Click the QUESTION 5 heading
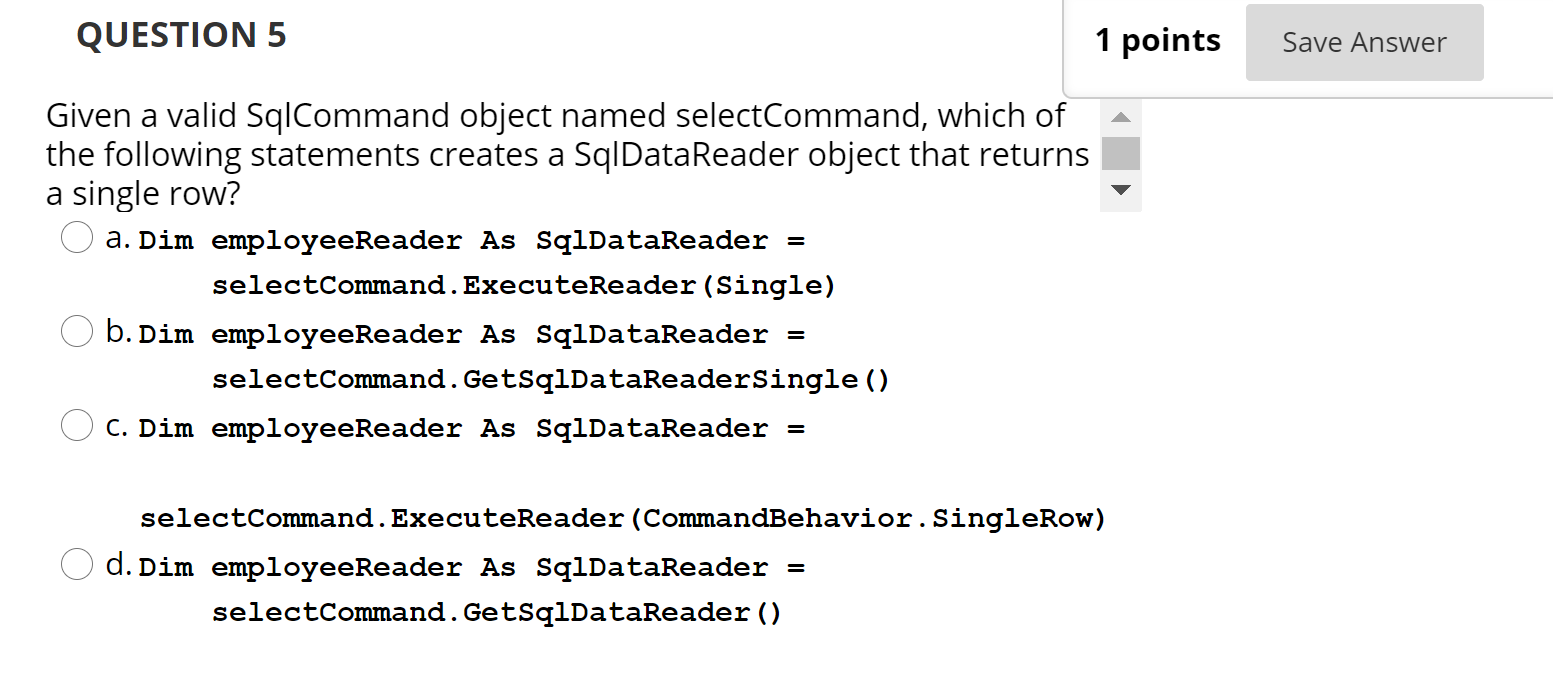 [x=181, y=34]
